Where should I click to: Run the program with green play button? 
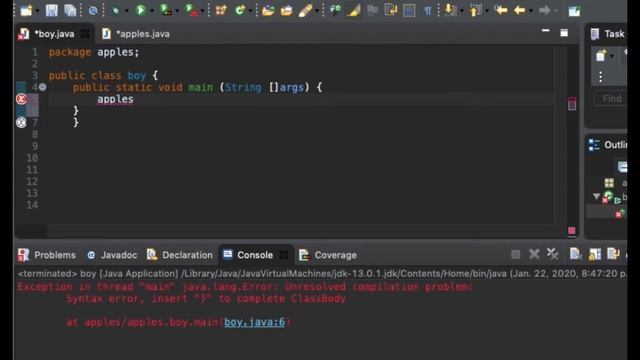(141, 10)
